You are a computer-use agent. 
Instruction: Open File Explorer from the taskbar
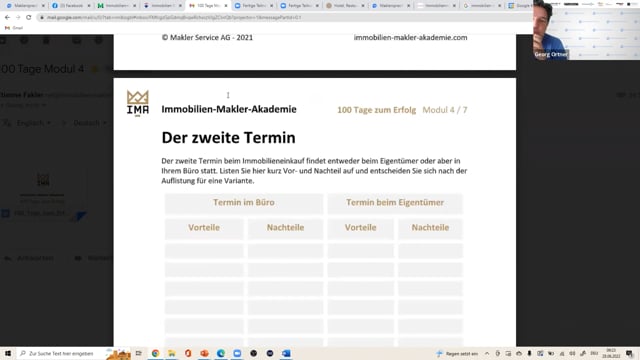[171, 353]
